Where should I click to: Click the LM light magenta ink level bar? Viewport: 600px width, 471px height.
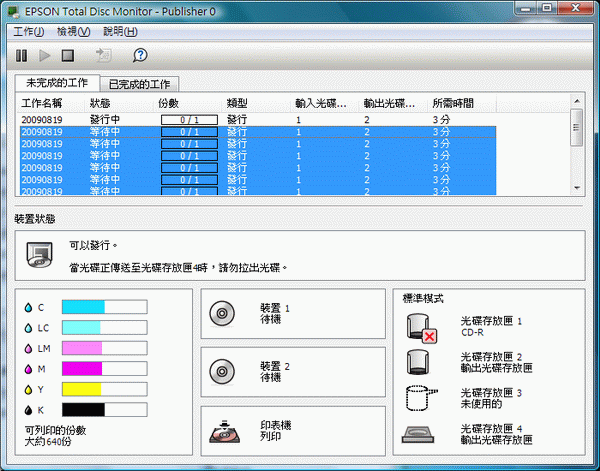click(104, 348)
